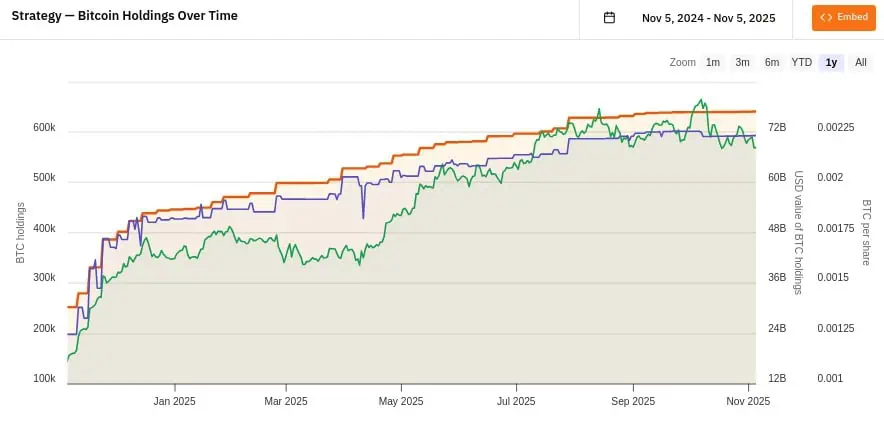Screen dimensions: 884x423
Task: Choose the YTD zoom option
Action: 802,62
